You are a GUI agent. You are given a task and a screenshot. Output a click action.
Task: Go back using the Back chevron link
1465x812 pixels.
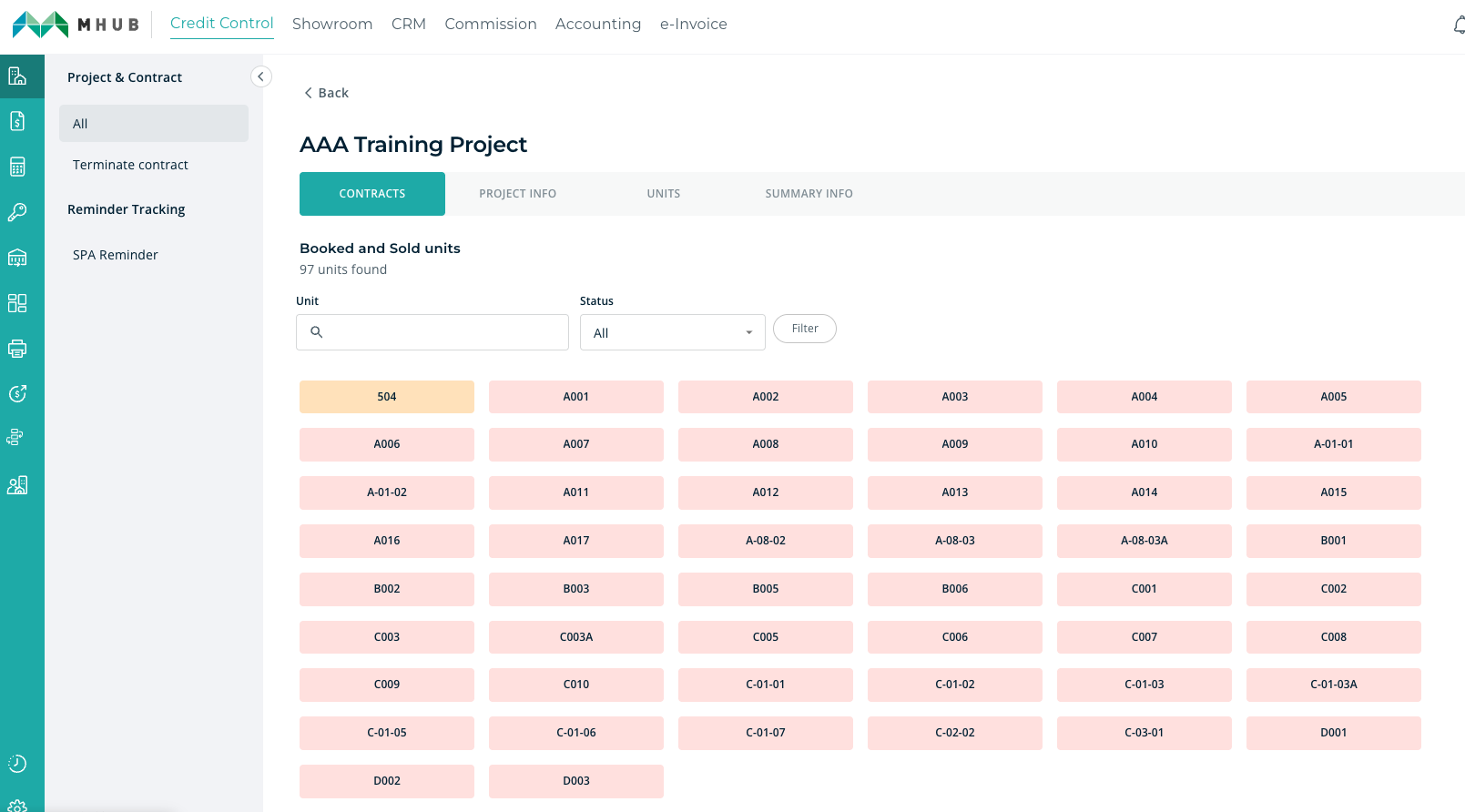point(326,93)
